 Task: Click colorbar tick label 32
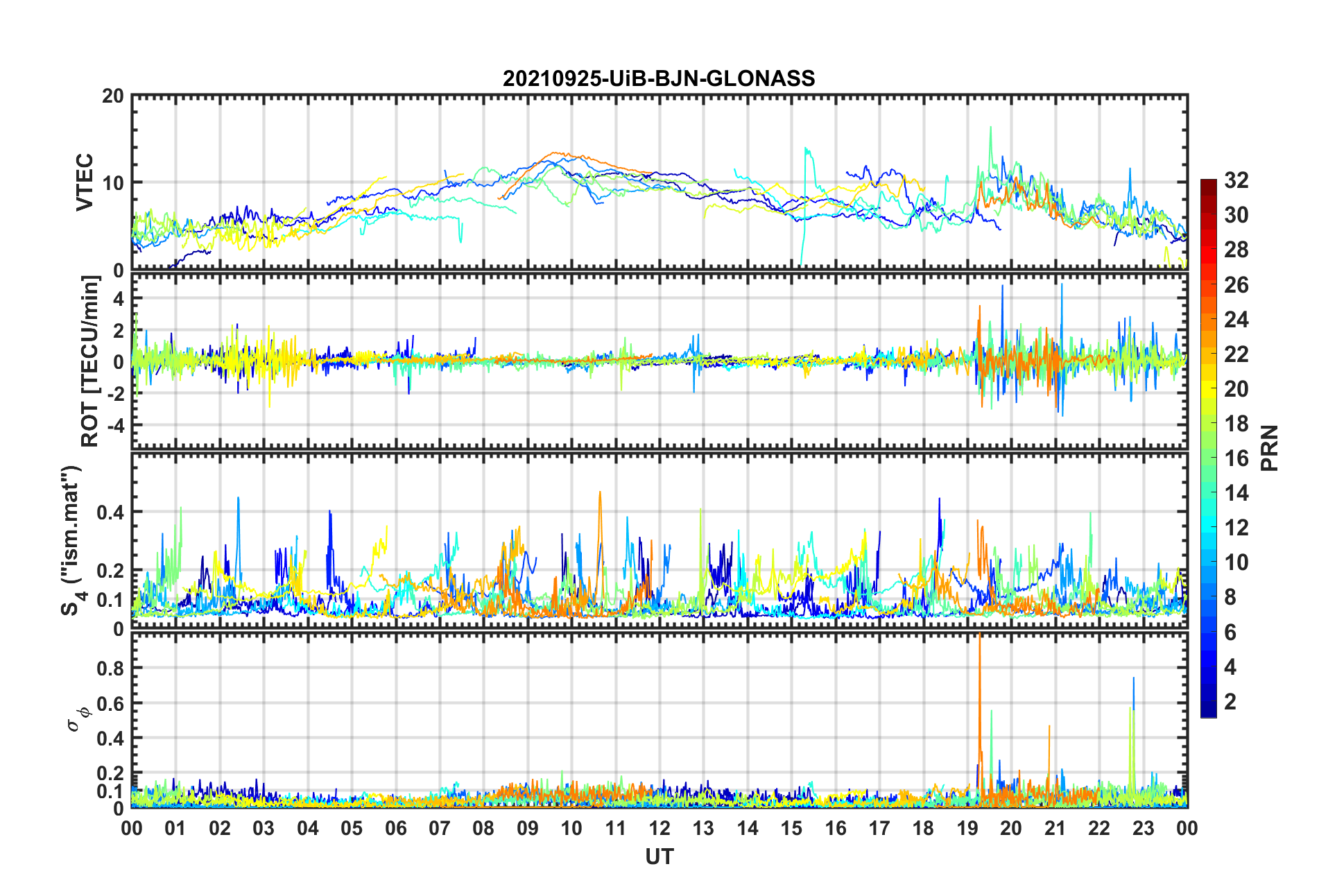1236,180
